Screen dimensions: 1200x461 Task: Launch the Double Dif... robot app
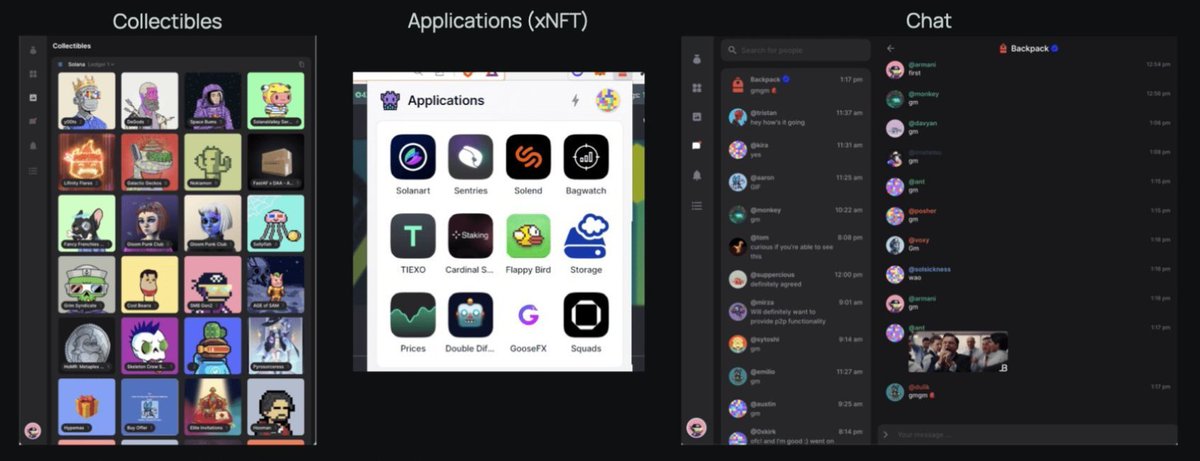(x=470, y=315)
